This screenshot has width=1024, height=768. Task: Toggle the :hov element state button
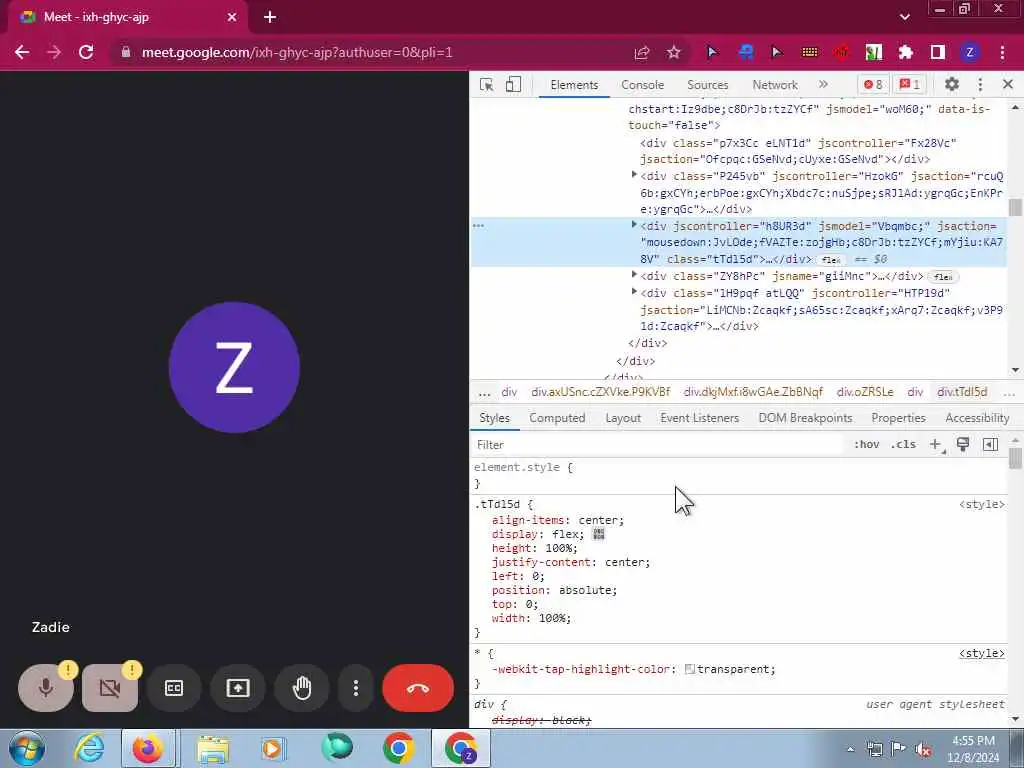[x=866, y=445]
